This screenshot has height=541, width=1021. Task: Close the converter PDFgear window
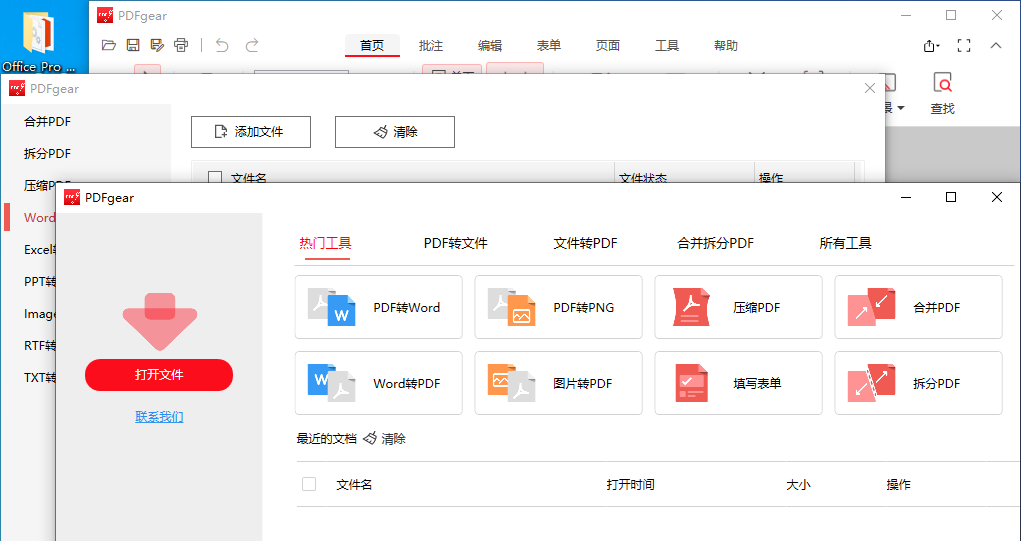click(869, 88)
